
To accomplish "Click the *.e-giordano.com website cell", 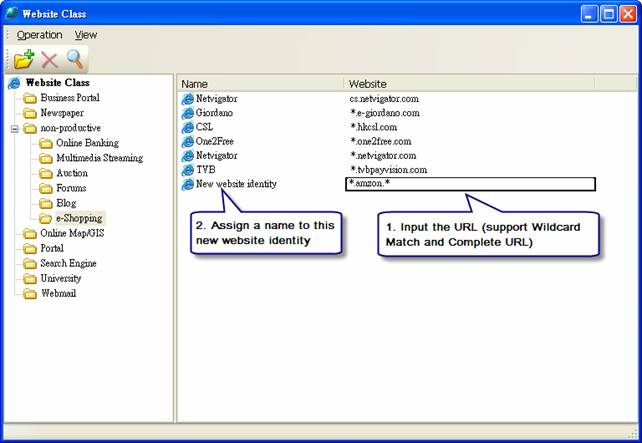I will point(385,113).
